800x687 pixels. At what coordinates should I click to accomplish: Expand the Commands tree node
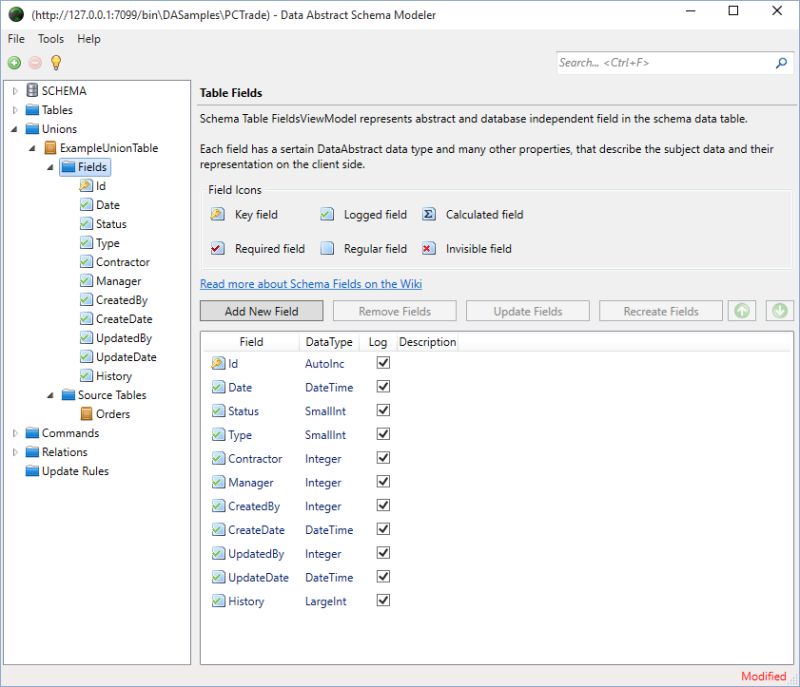tap(15, 432)
